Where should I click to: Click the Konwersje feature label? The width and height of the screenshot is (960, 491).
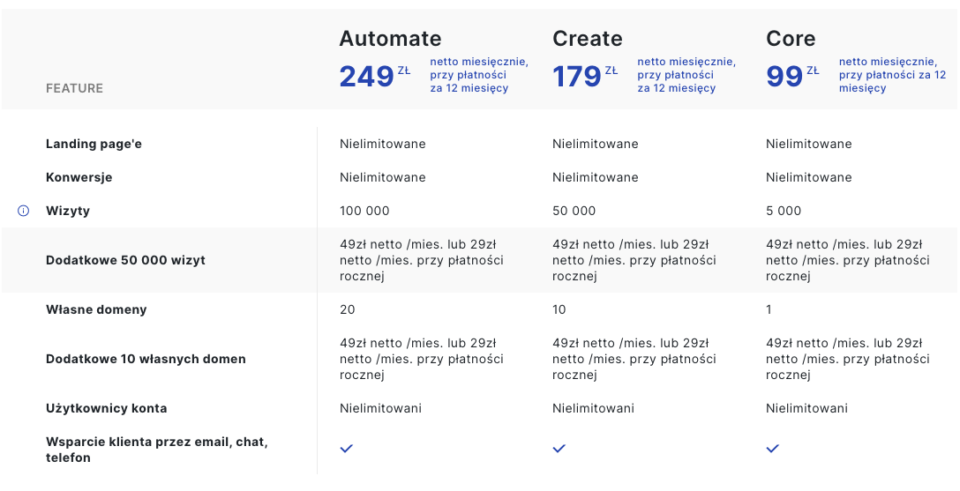(79, 178)
